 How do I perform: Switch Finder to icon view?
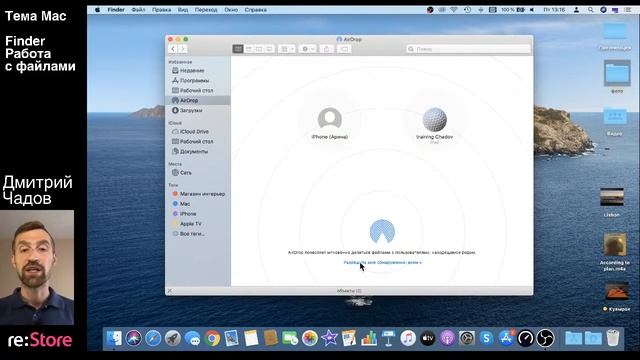[x=238, y=49]
